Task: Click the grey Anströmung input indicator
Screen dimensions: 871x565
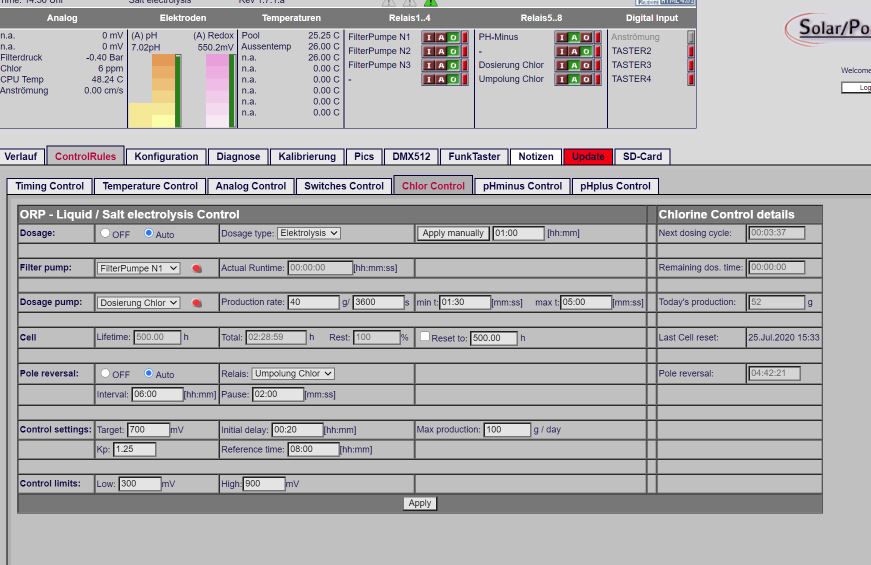Action: (691, 37)
